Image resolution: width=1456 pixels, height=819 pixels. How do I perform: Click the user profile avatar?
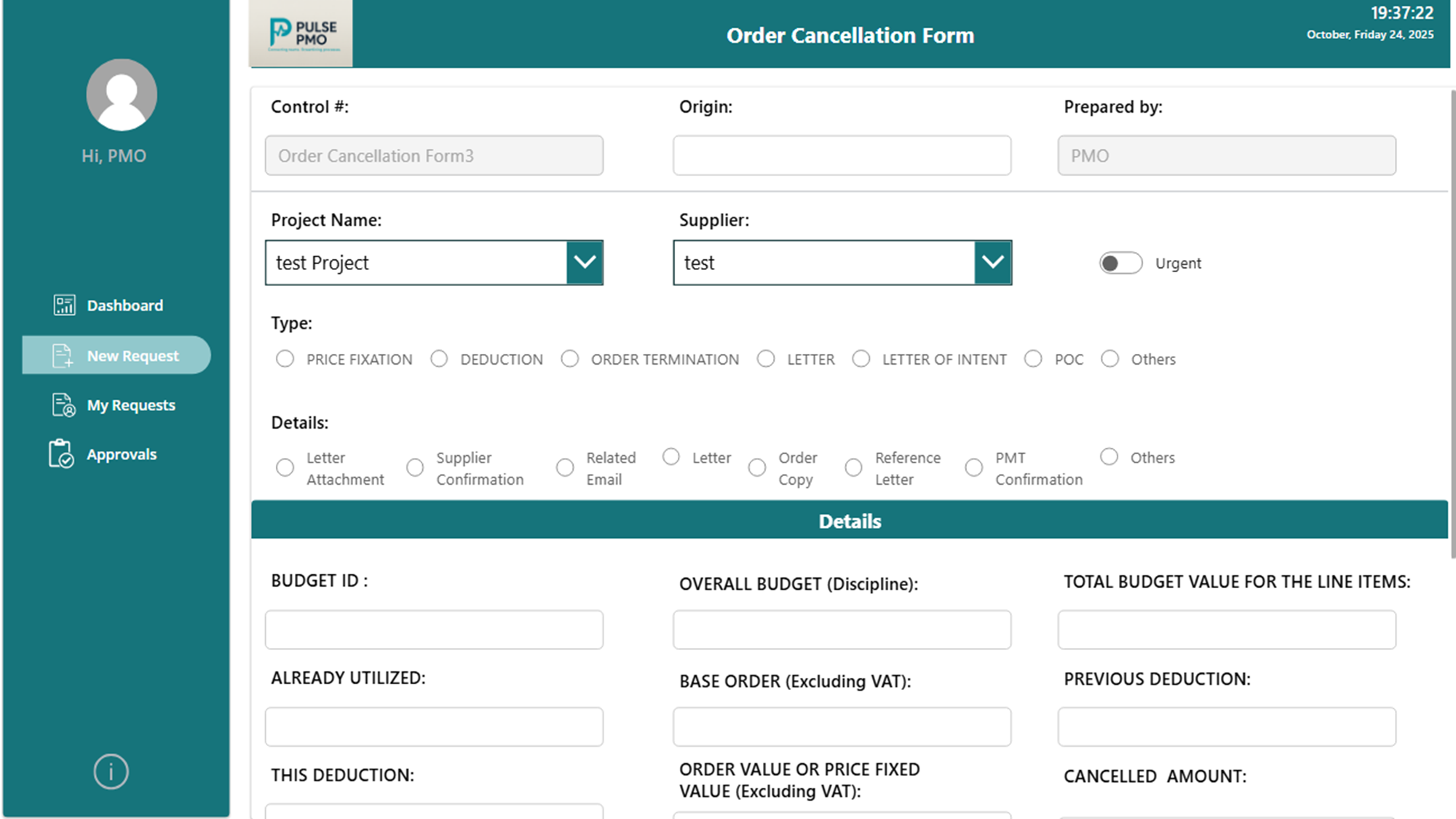tap(122, 95)
